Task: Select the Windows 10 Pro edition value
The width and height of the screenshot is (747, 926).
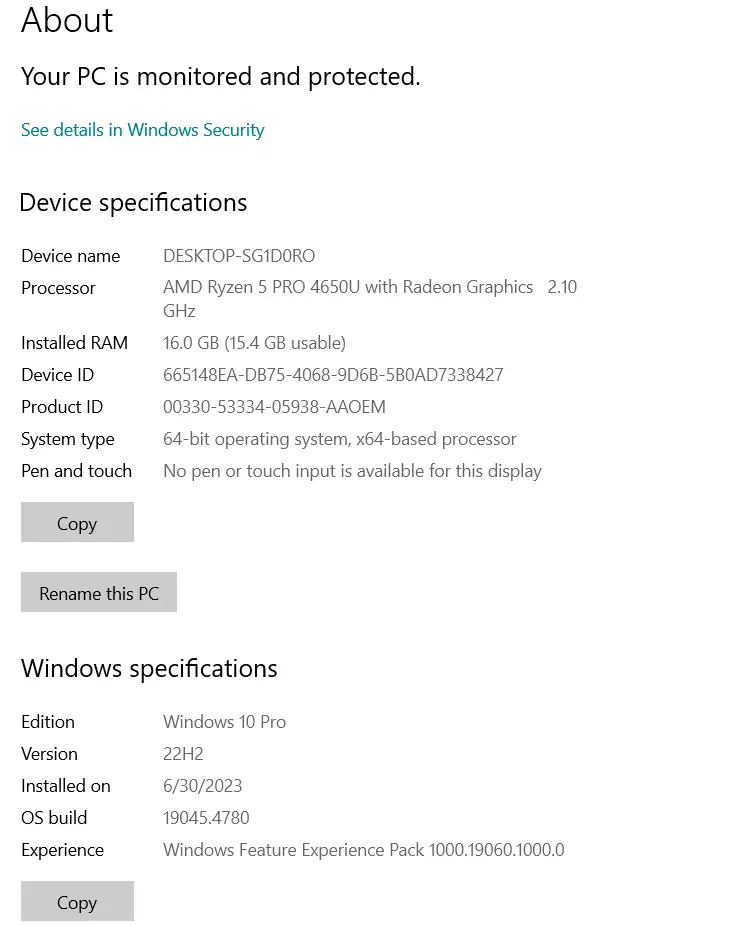Action: (x=224, y=722)
